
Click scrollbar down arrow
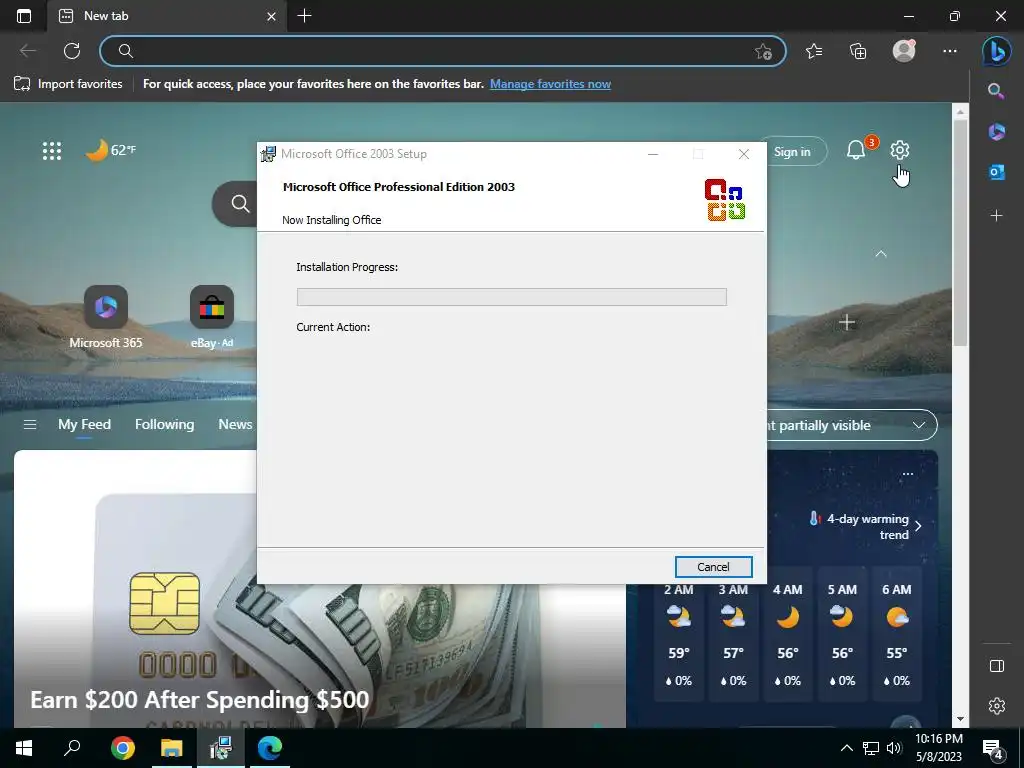[x=959, y=720]
